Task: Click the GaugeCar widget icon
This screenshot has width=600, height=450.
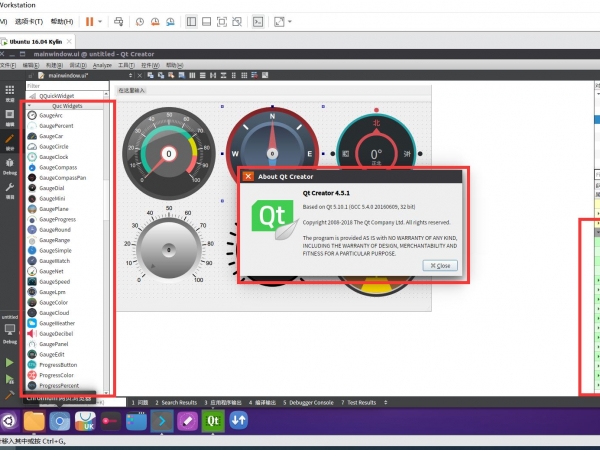Action: point(32,136)
